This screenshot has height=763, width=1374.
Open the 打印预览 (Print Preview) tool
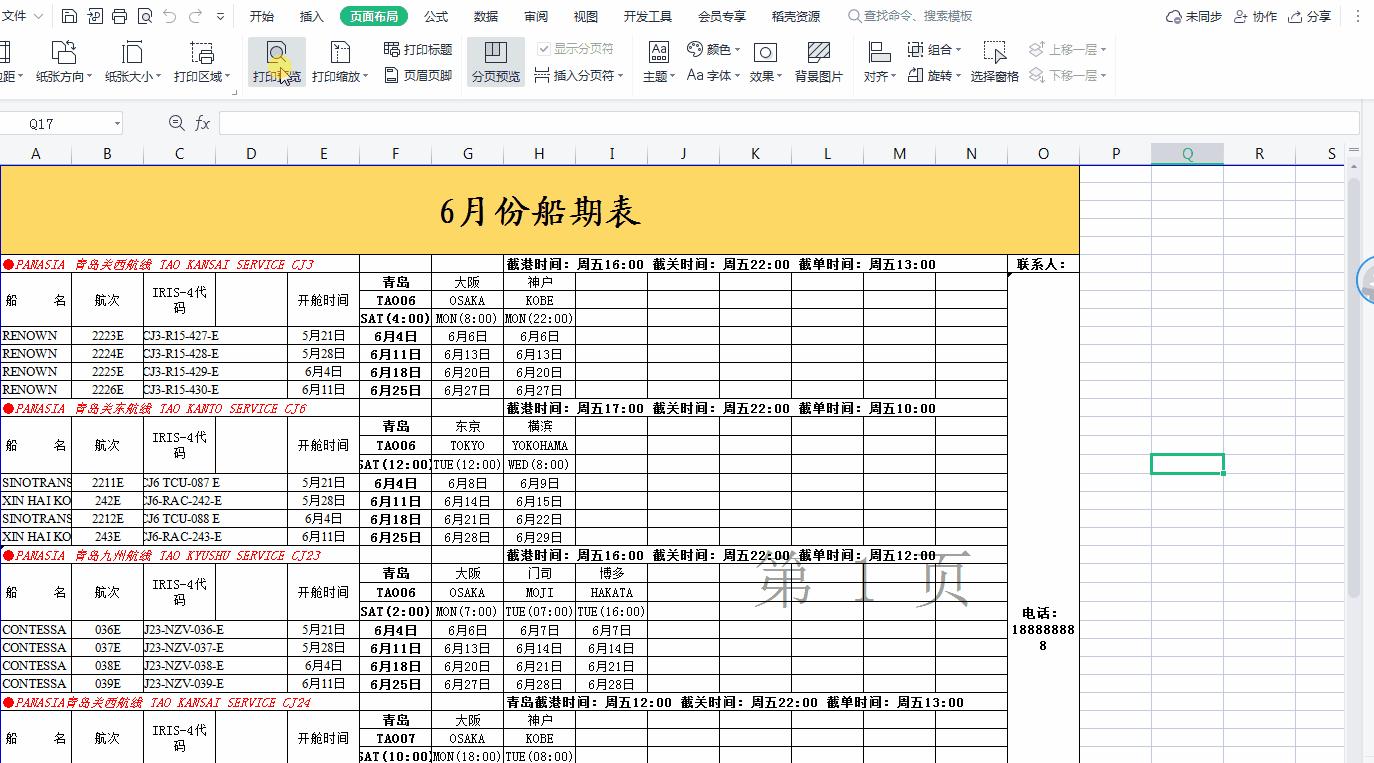[x=276, y=60]
